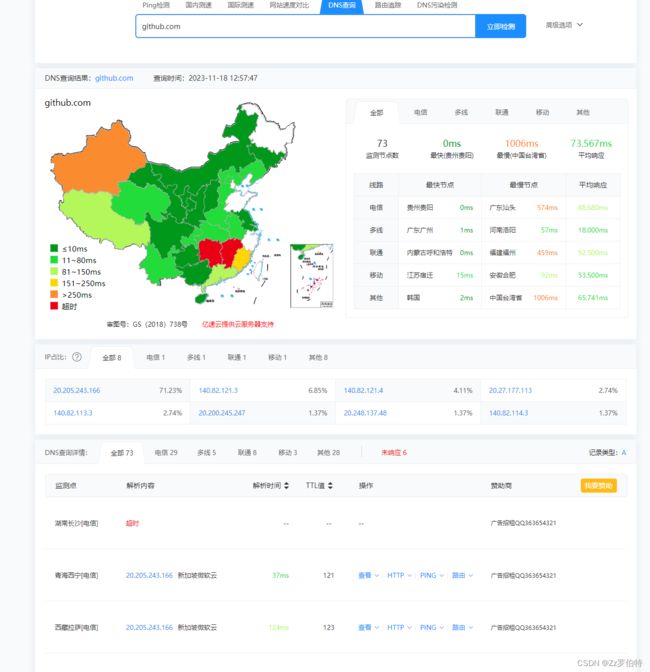Click the blue 立即检测 button
Viewport: 650px width, 672px height.
500,26
